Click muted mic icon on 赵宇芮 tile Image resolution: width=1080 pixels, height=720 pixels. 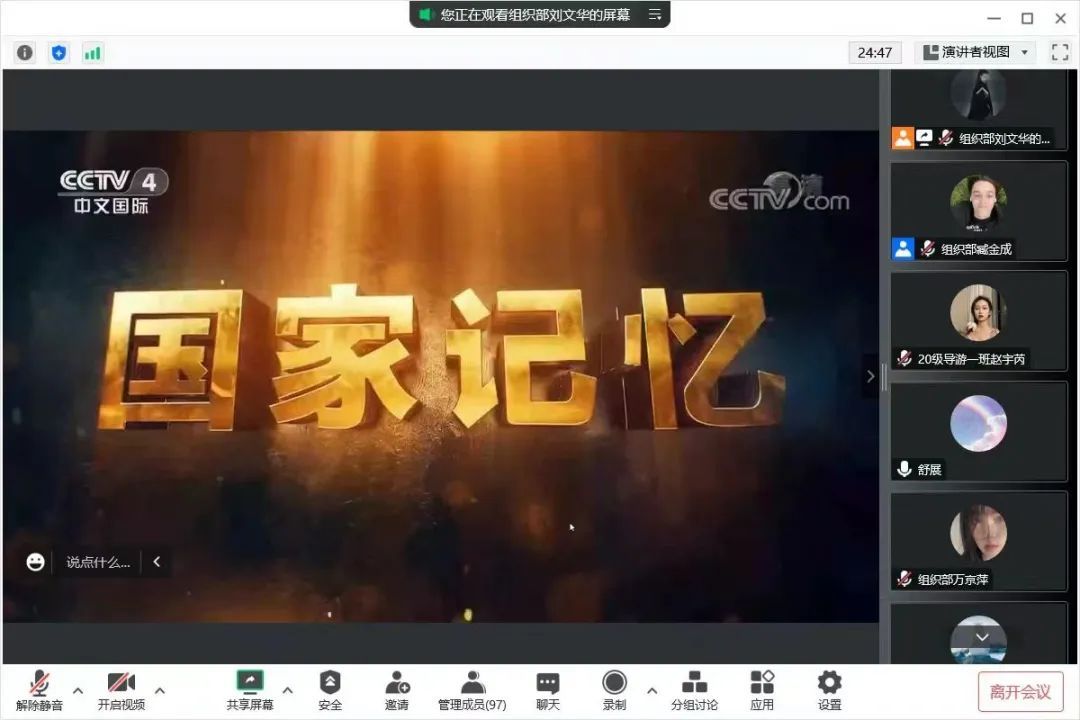point(904,358)
